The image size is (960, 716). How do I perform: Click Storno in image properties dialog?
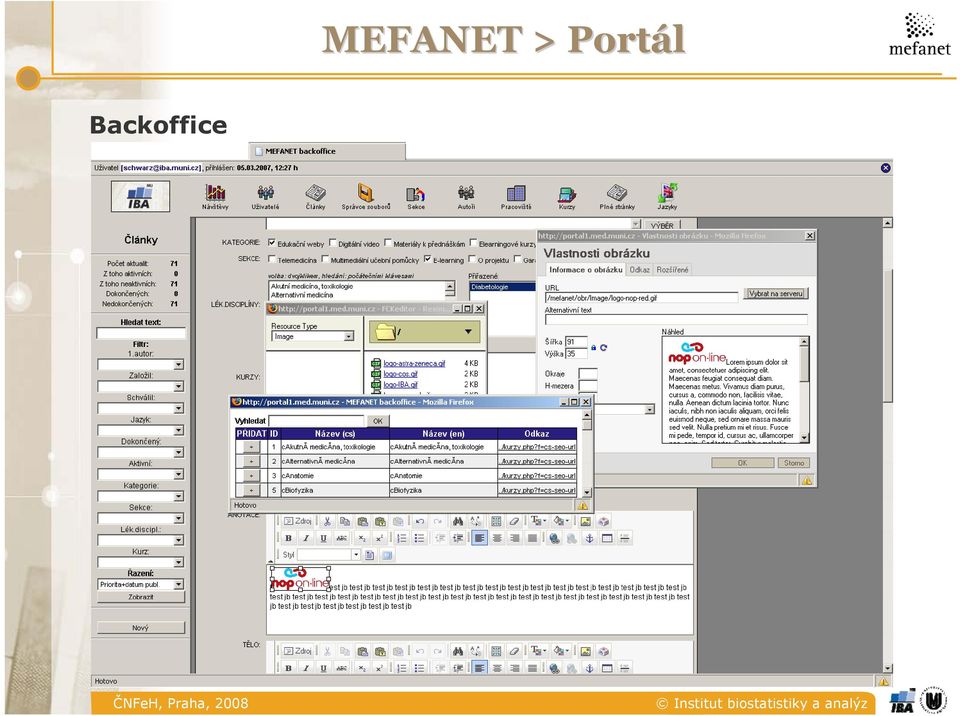(x=794, y=463)
